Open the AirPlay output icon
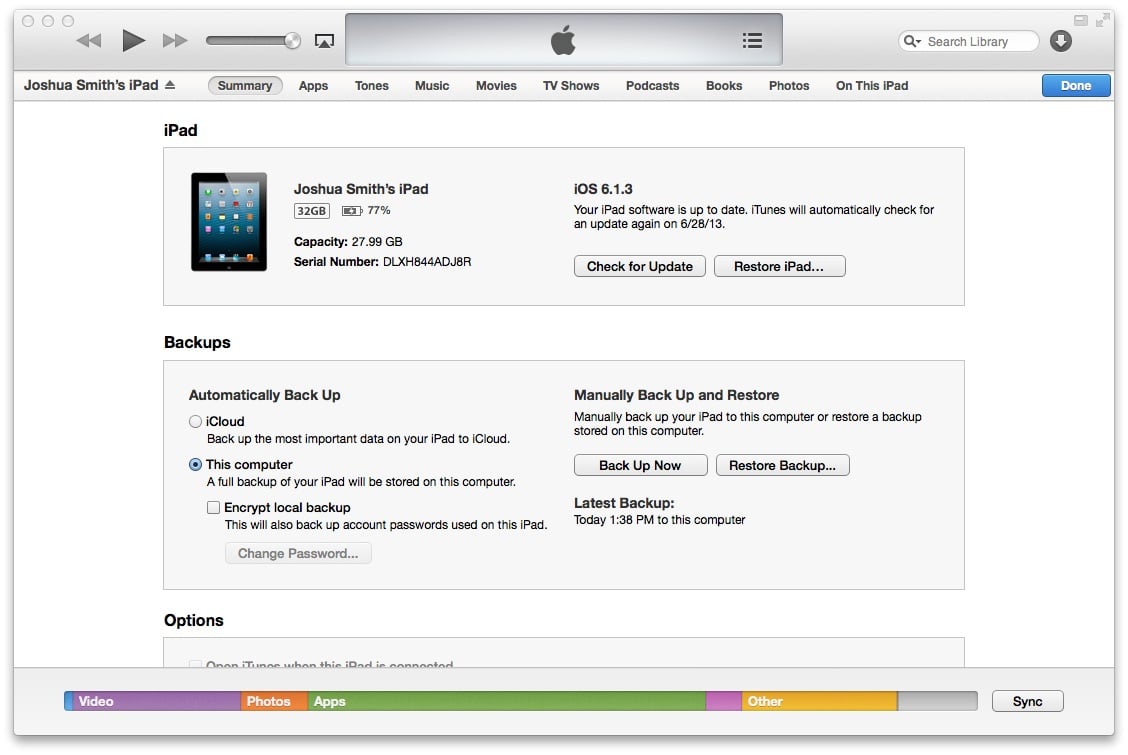 click(x=324, y=41)
